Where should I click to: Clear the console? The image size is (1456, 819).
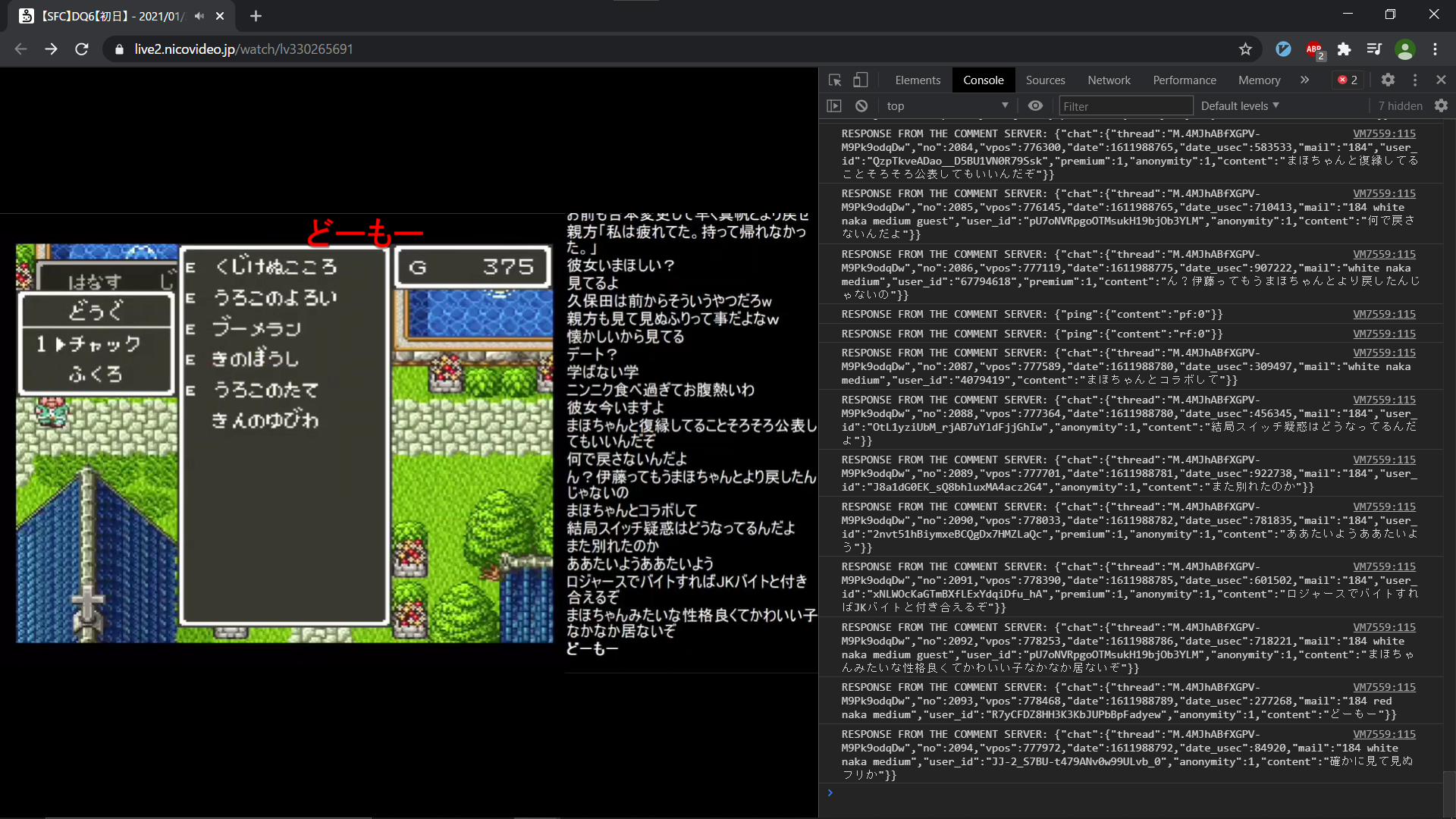coord(861,106)
